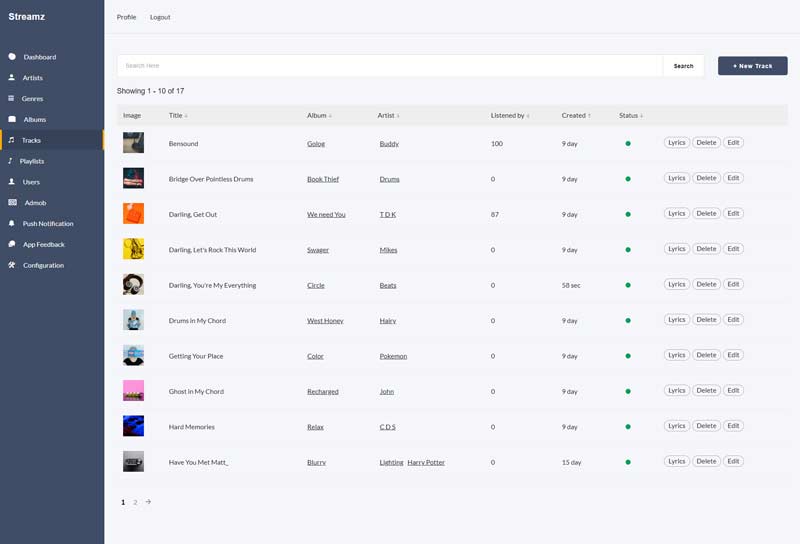The height and width of the screenshot is (544, 800).
Task: Select the Genres icon in sidebar
Action: 11,98
